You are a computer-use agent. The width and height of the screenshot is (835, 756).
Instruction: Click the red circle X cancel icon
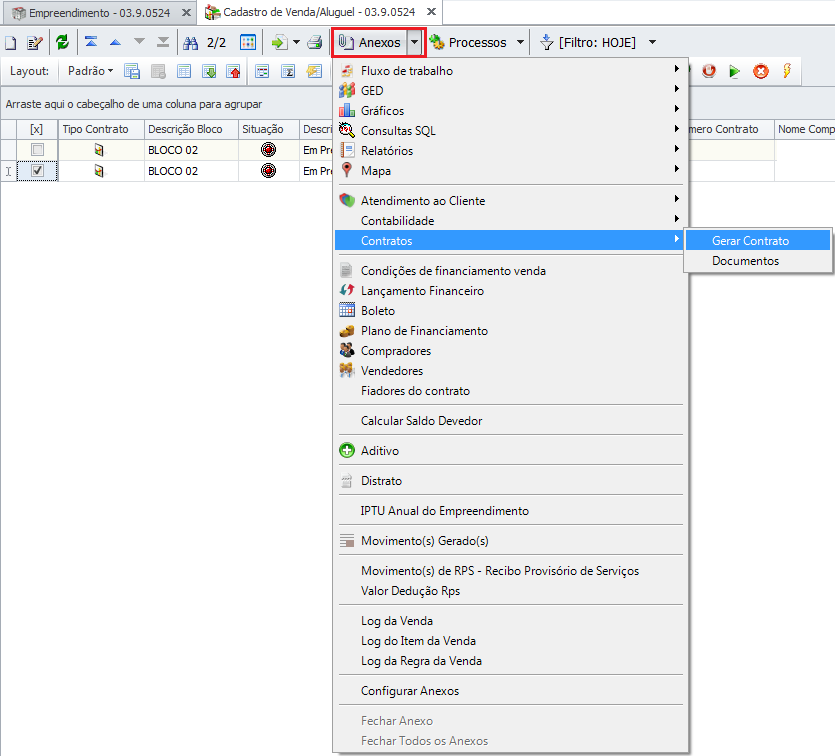[x=761, y=71]
